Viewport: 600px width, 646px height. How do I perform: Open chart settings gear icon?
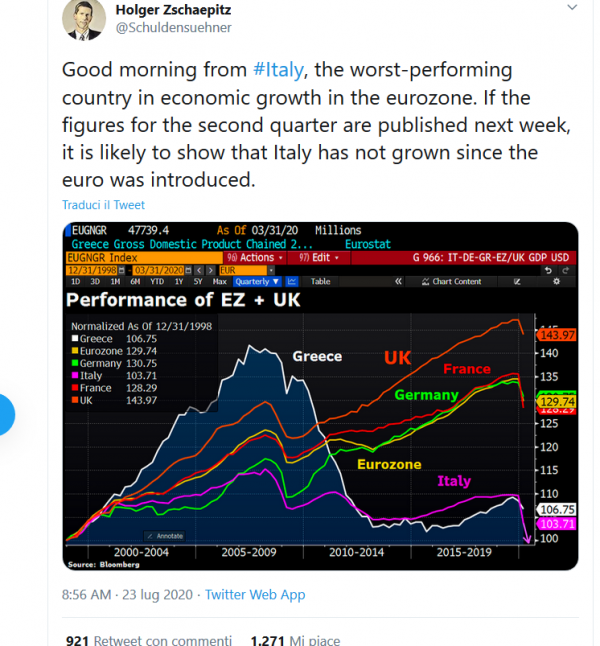point(556,281)
